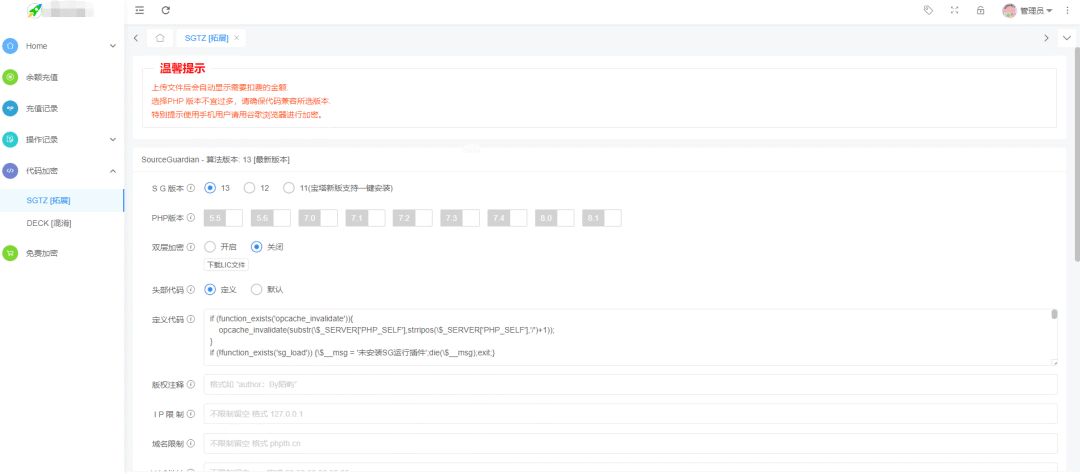Click the 下载LIC文件 button

[226, 265]
